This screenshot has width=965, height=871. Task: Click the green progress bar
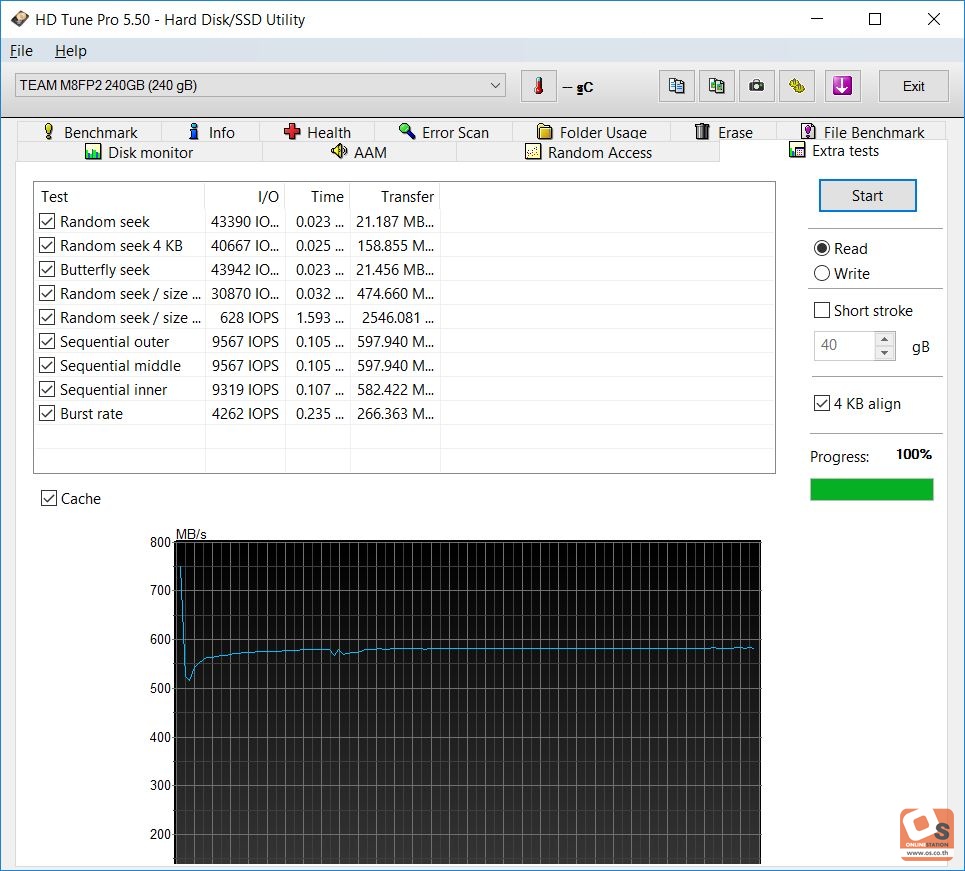click(x=871, y=489)
